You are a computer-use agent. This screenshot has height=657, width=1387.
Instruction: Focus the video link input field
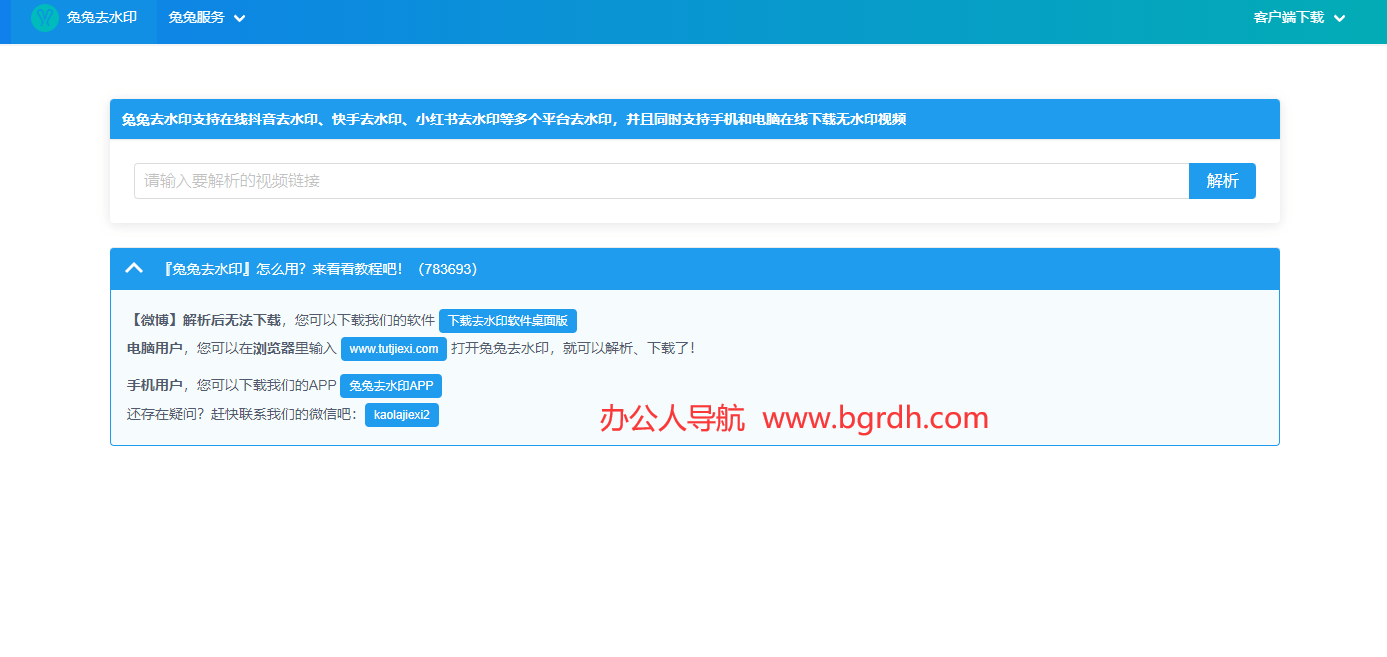661,181
